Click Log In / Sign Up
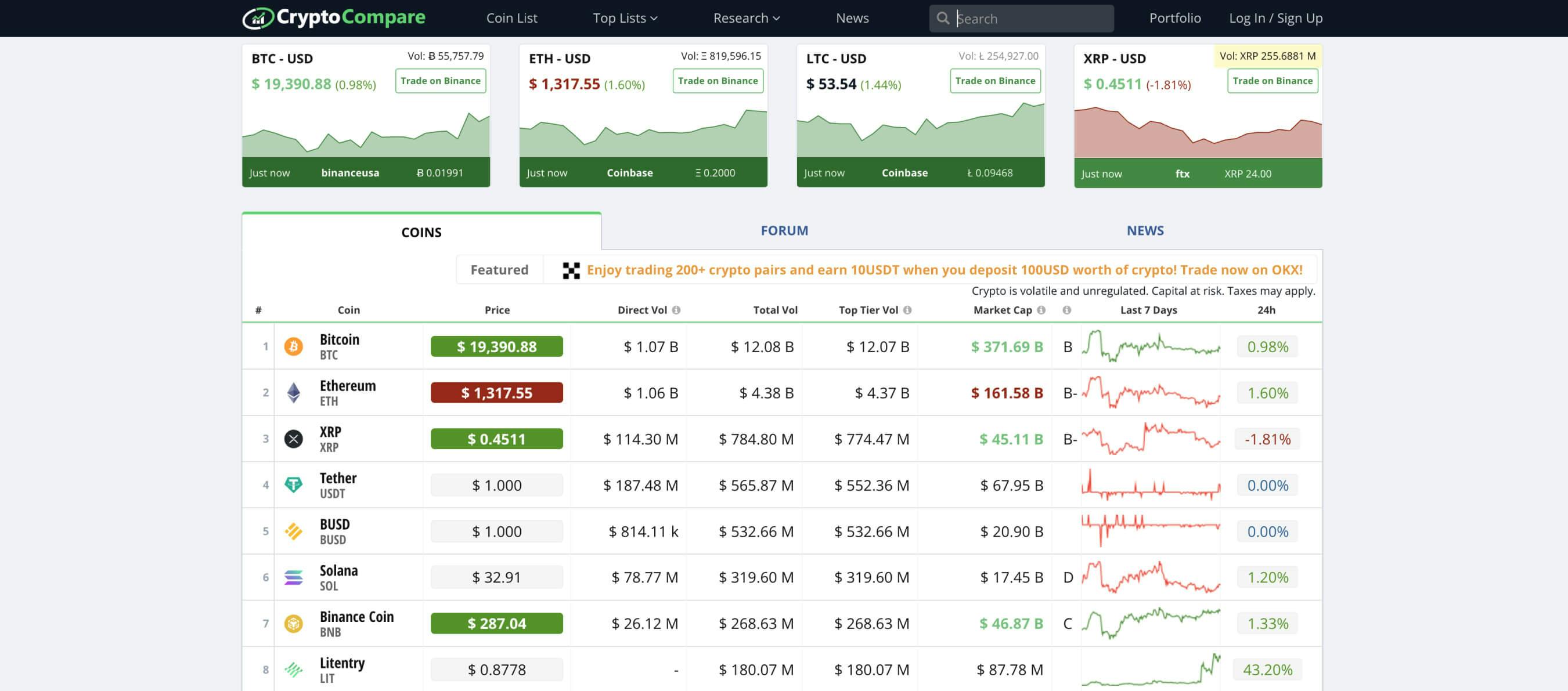 1276,18
